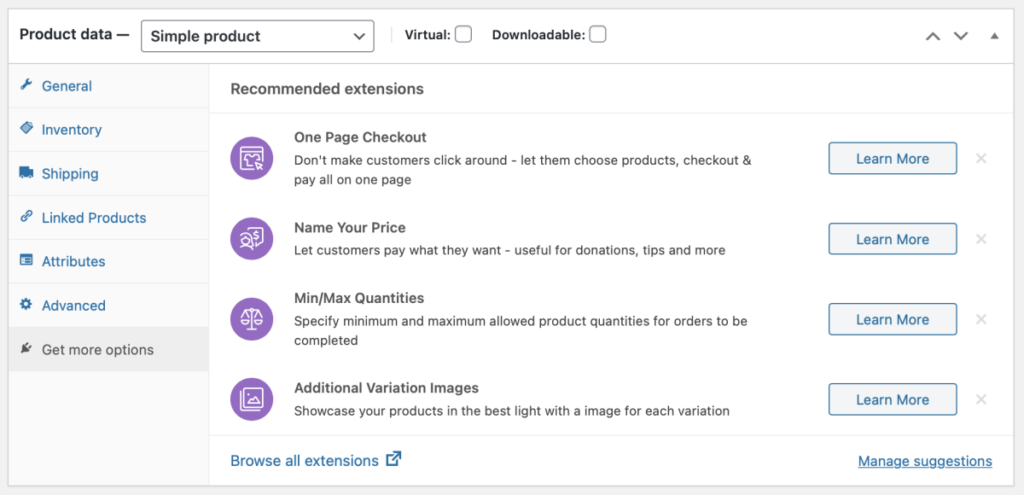Click the chain link icon beside Linked Products
The width and height of the screenshot is (1024, 495).
click(26, 216)
